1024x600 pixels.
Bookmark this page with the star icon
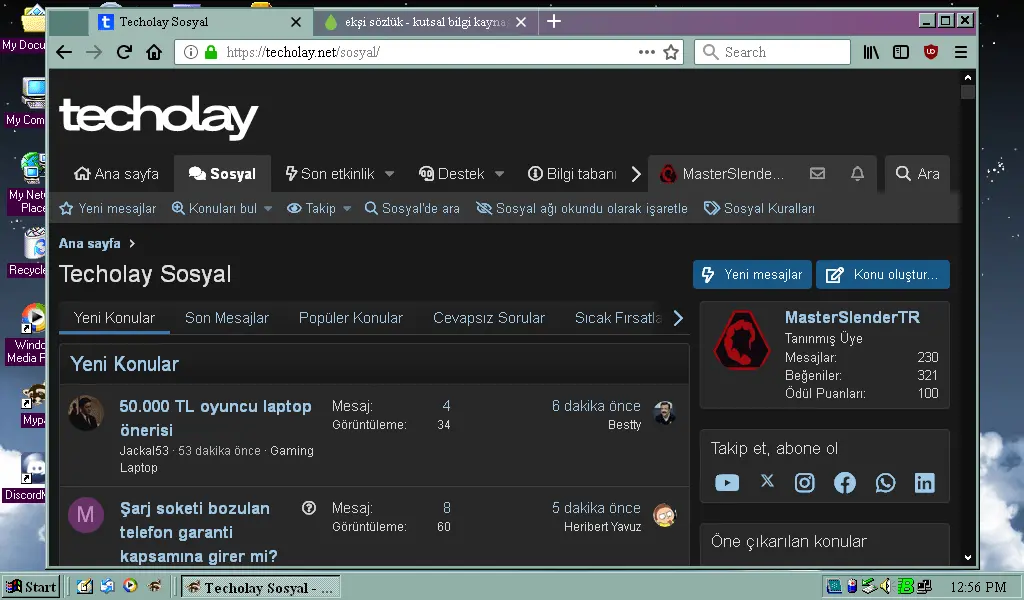tap(671, 52)
